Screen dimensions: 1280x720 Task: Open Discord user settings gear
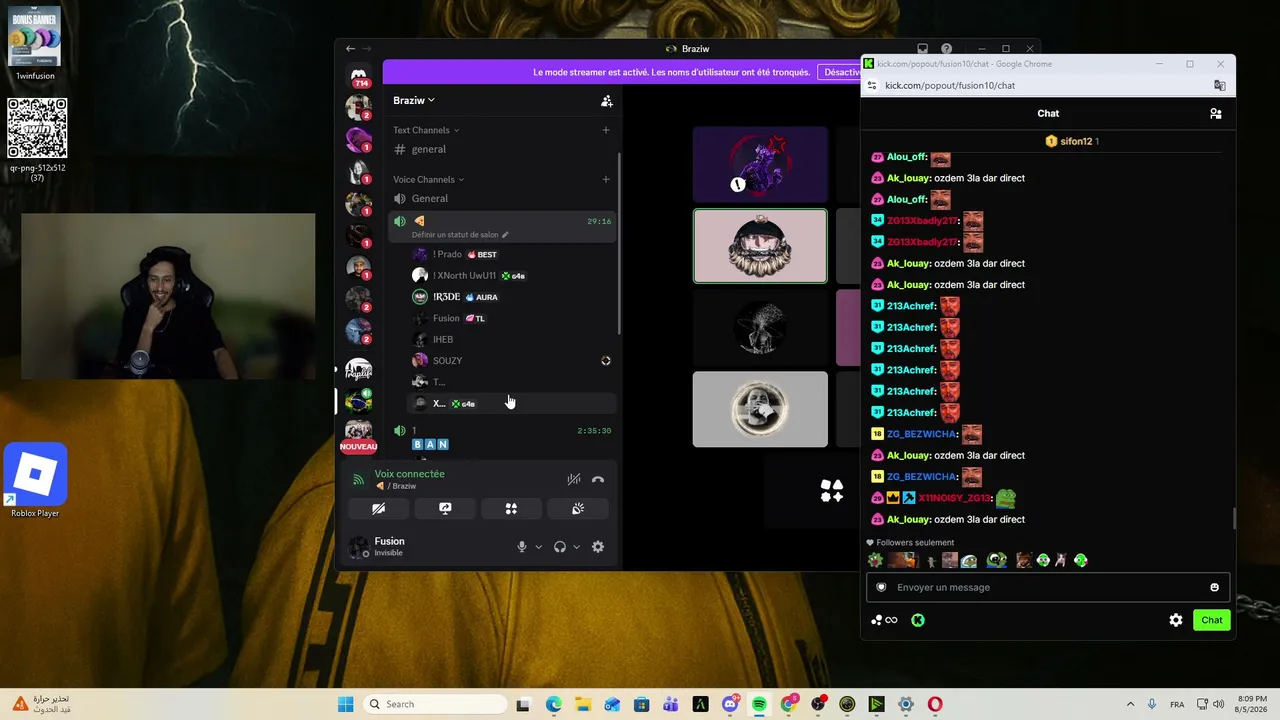[x=598, y=547]
